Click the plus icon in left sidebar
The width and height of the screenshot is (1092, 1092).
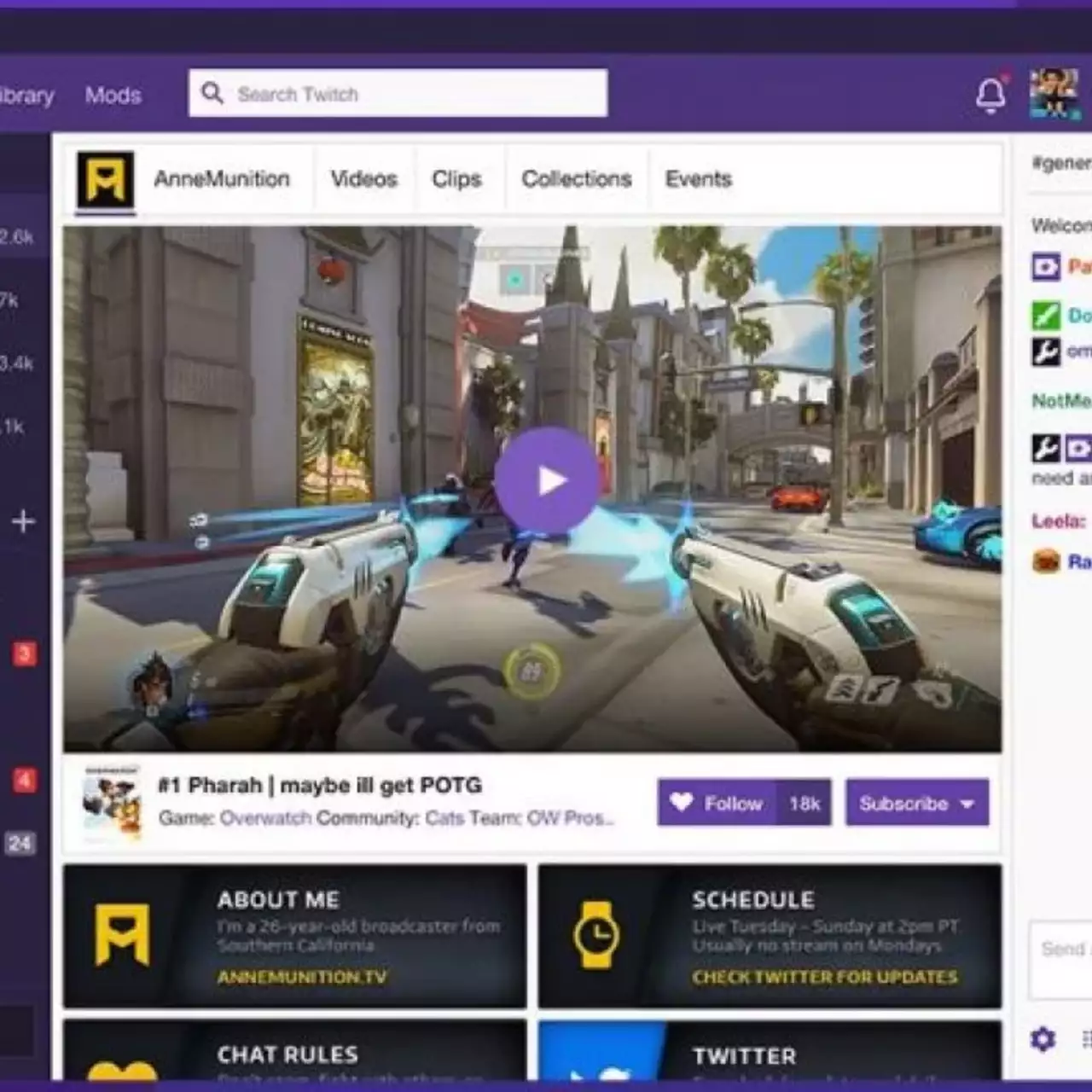tap(23, 520)
